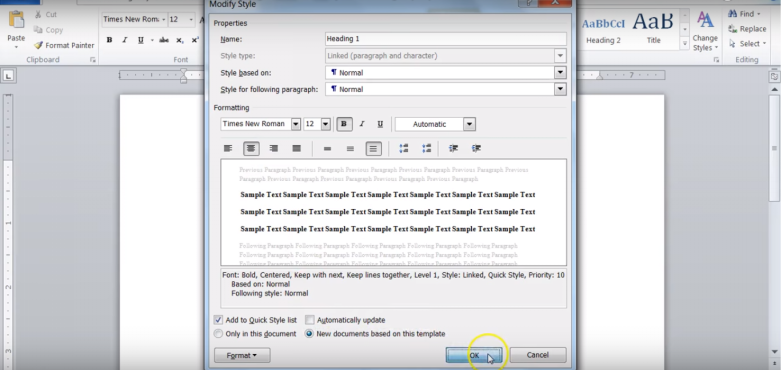The image size is (783, 370).
Task: Click Cancel in Modify Style dialog
Action: point(538,355)
